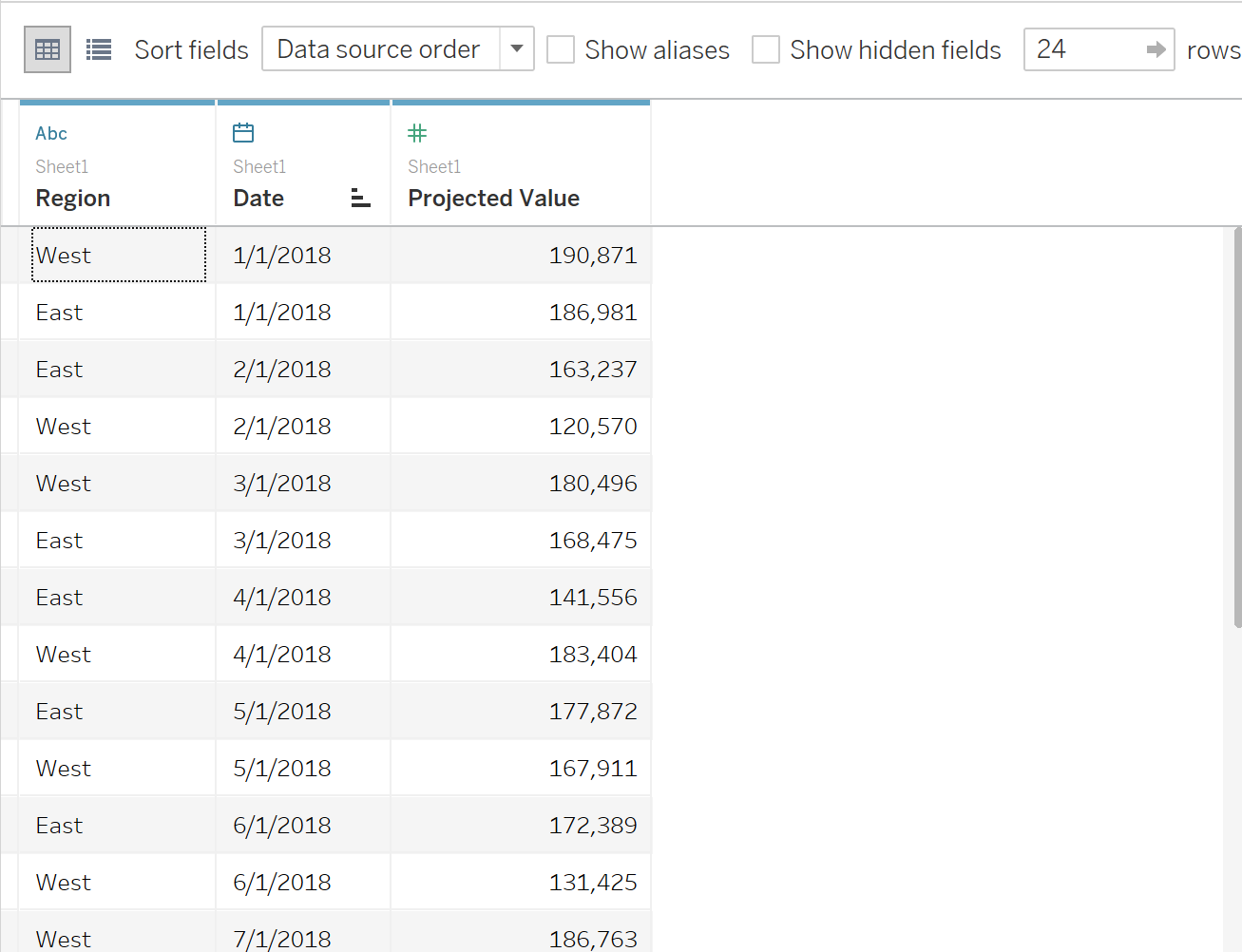This screenshot has width=1242, height=952.
Task: Apply row count with arrow icon
Action: coord(1156,49)
